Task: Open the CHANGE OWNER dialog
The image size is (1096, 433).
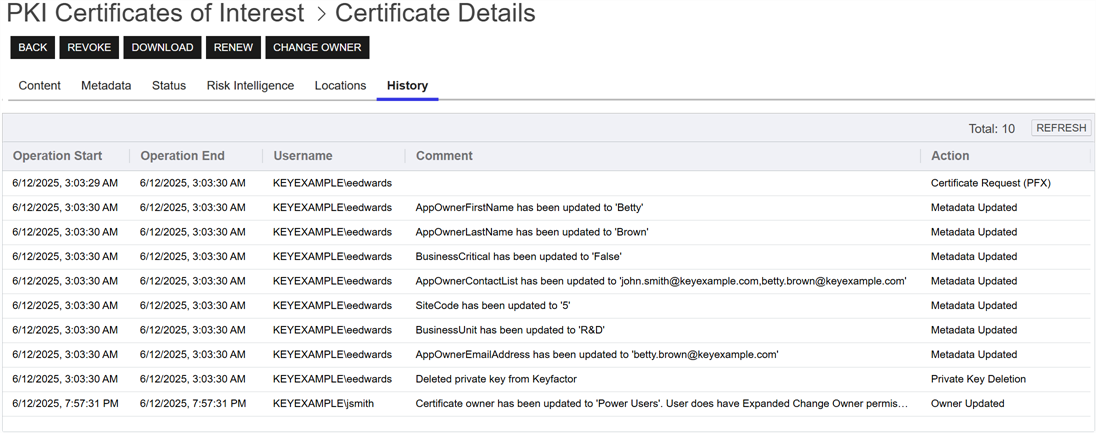Action: [x=317, y=47]
